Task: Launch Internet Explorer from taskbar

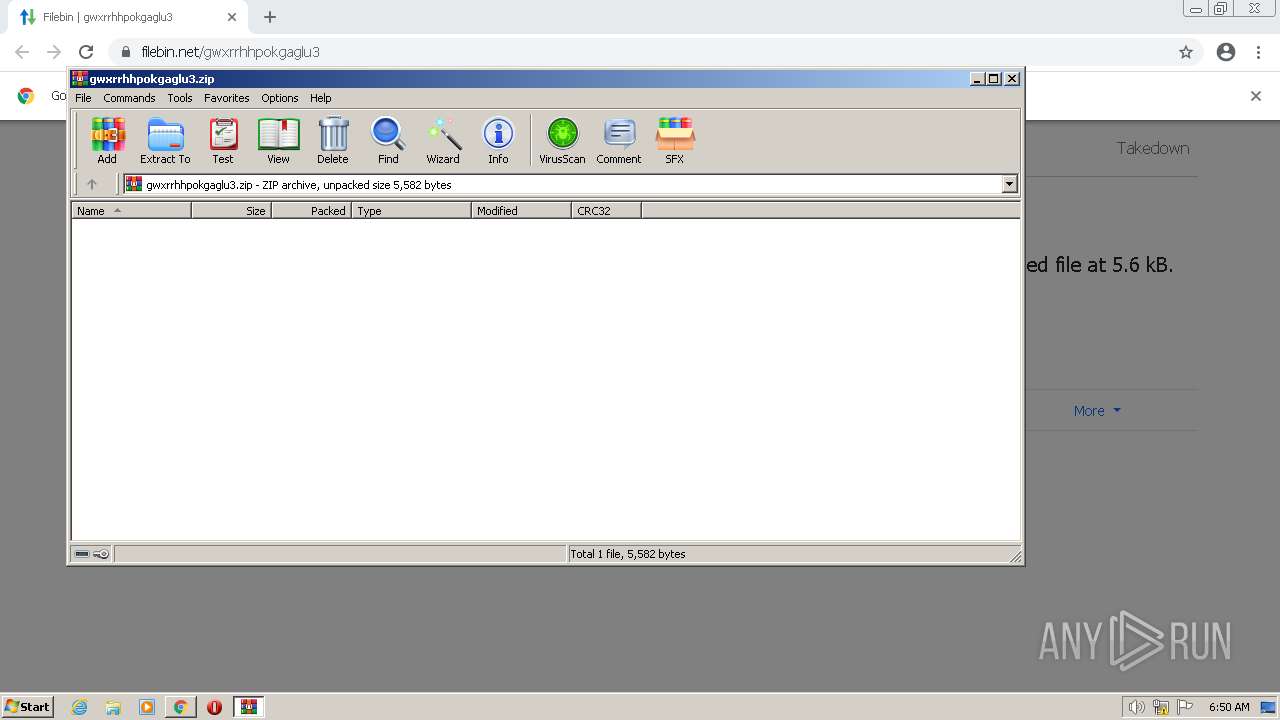Action: click(80, 707)
